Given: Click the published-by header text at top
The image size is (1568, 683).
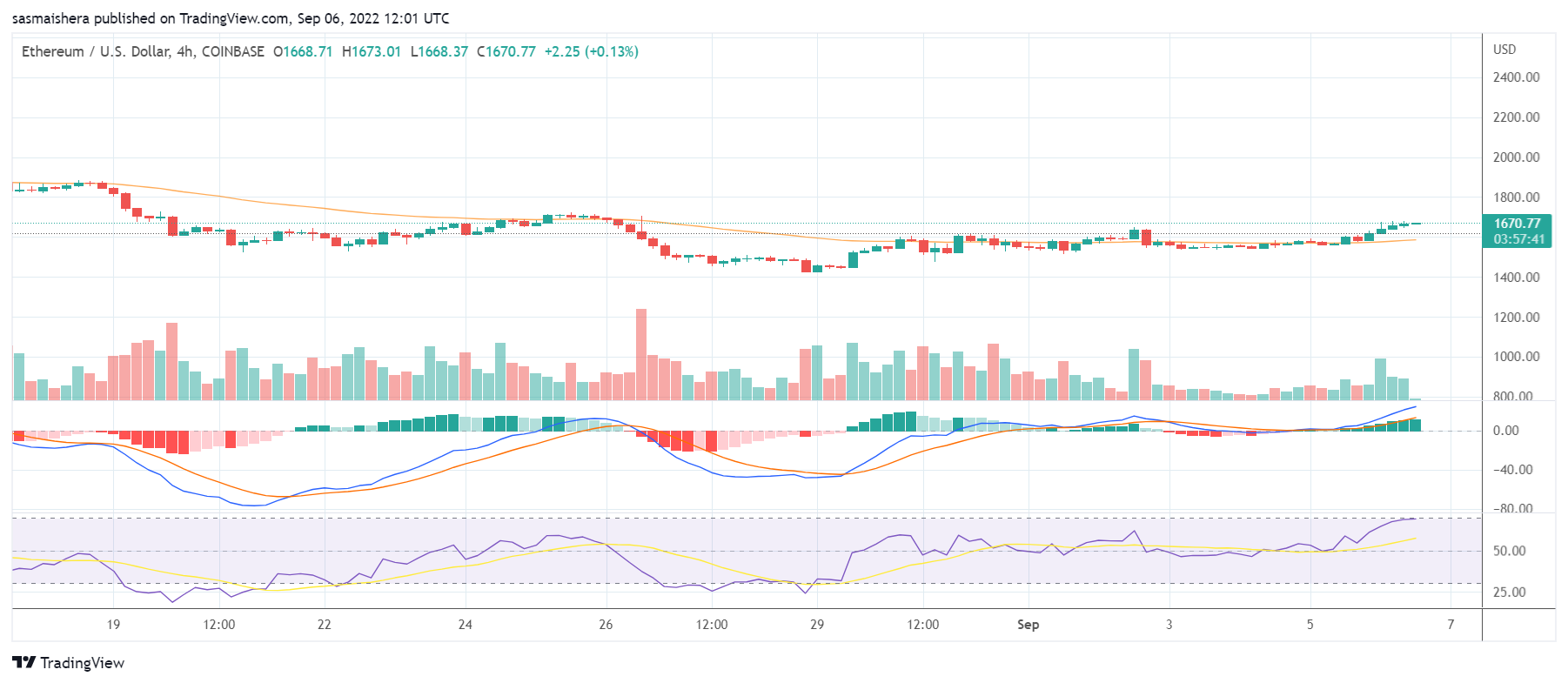Looking at the screenshot, I should point(231,18).
